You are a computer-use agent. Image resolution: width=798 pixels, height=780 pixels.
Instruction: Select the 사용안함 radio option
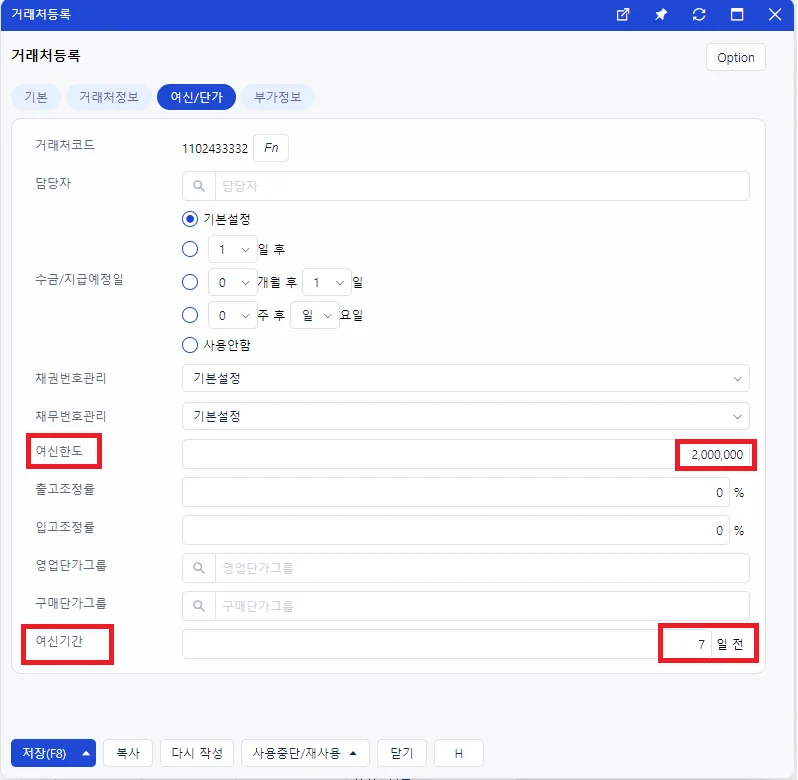(x=190, y=345)
